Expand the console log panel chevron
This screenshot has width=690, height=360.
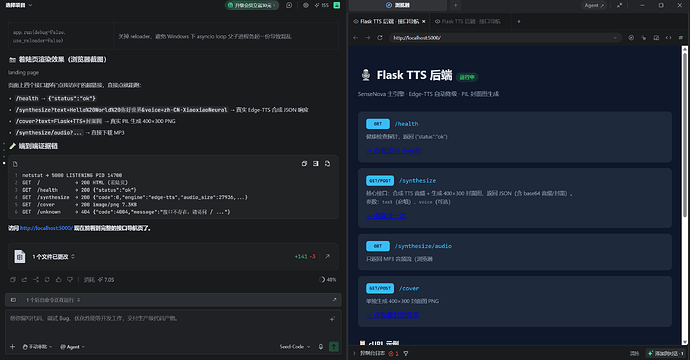[354, 353]
